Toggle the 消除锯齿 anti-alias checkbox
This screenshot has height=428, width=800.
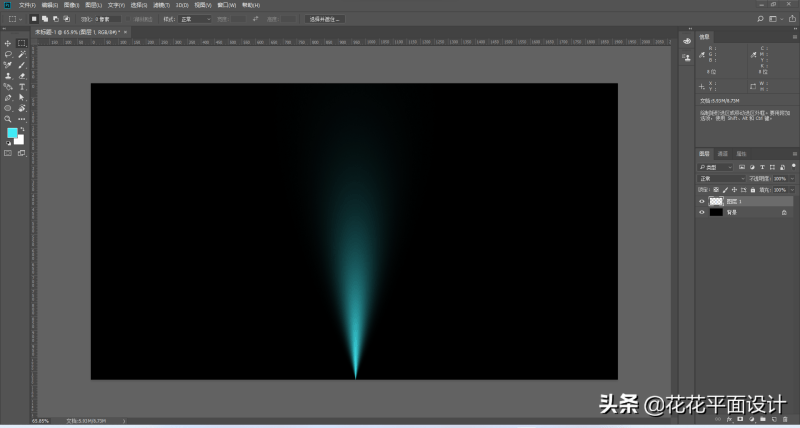coord(133,18)
